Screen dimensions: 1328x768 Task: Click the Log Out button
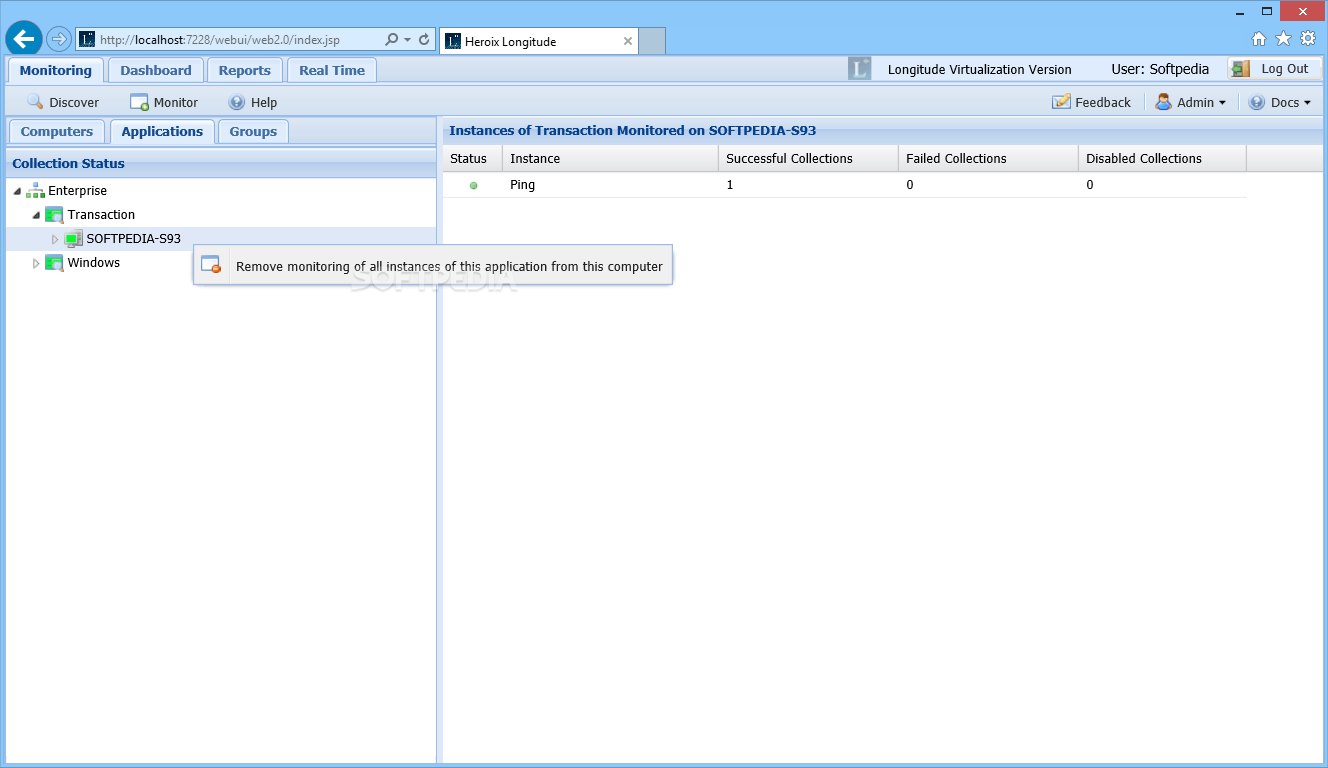click(1275, 69)
